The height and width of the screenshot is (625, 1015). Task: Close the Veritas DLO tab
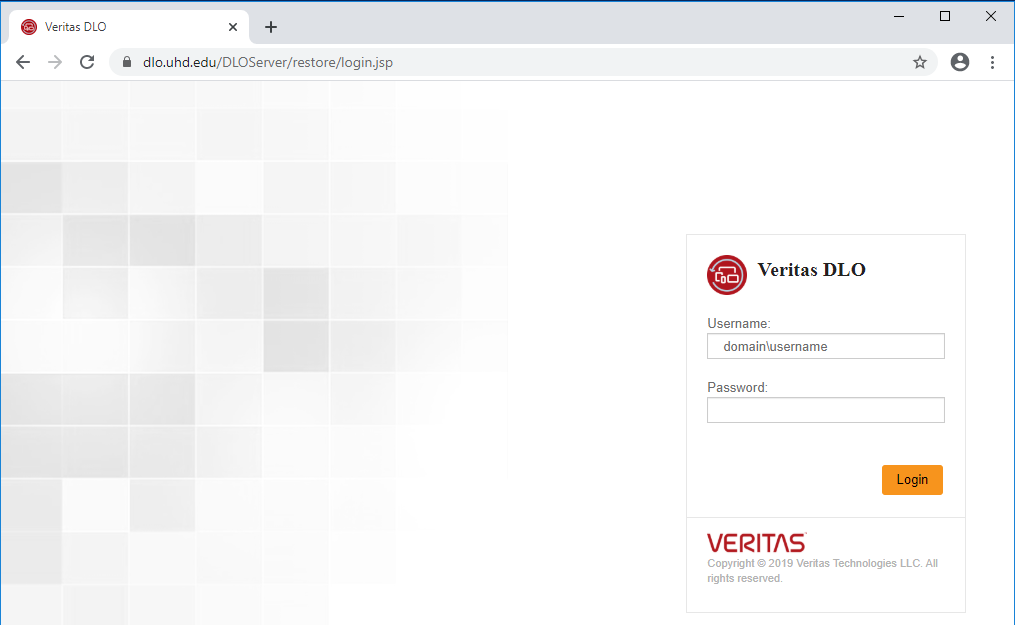233,27
